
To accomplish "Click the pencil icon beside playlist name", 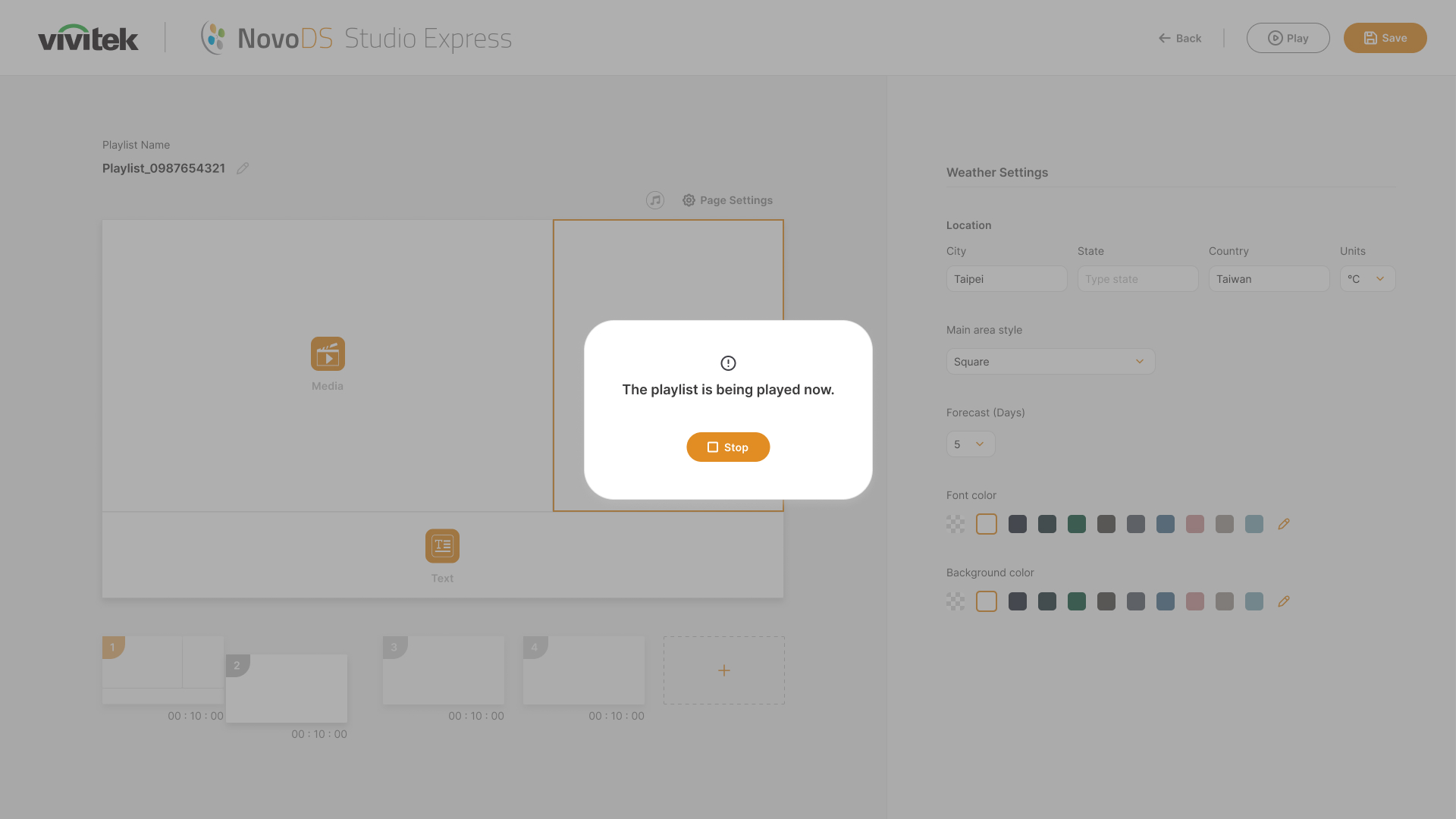I will [x=243, y=168].
